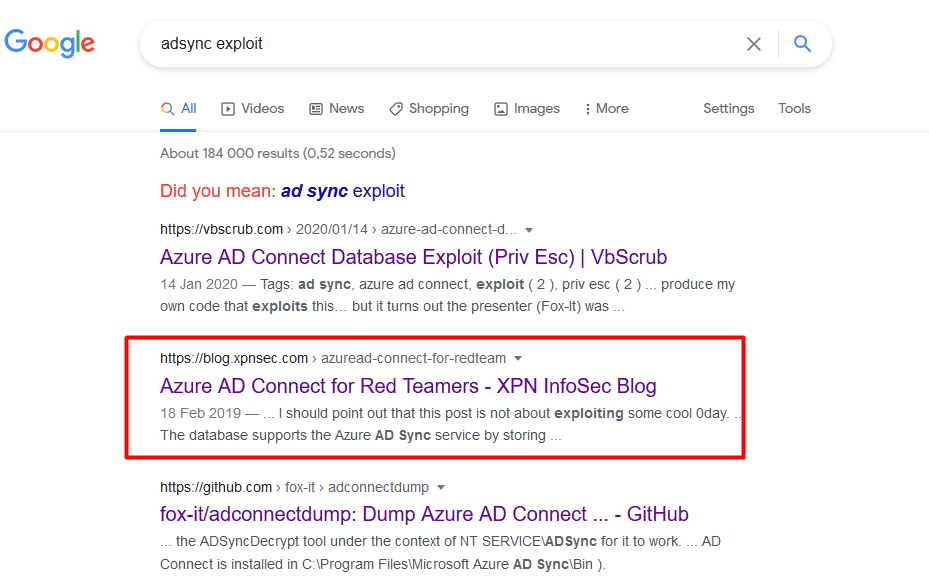The height and width of the screenshot is (588, 929).
Task: Open Azure AD Connect Database Exploit result
Action: click(x=413, y=257)
